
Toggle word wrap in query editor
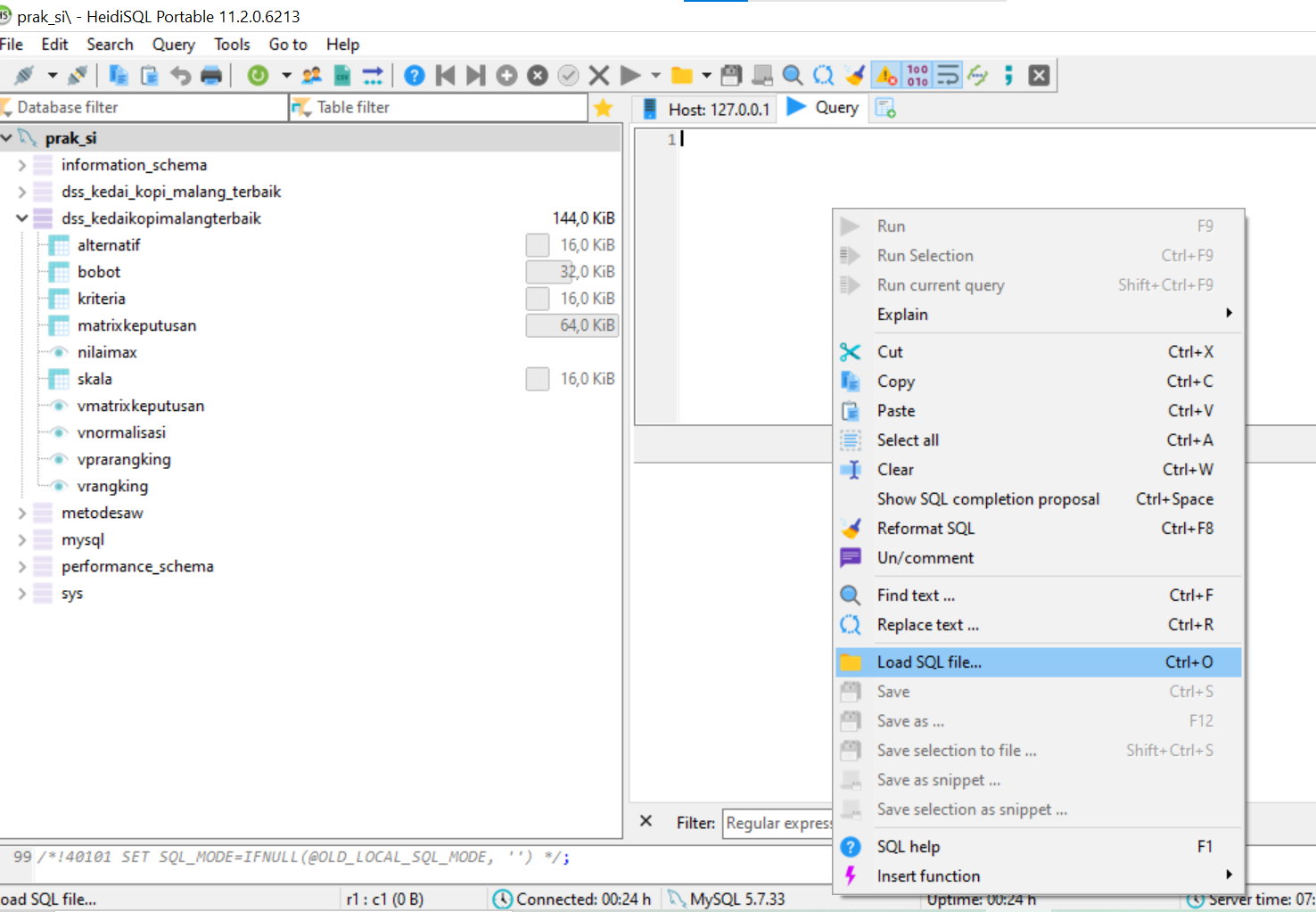click(948, 76)
